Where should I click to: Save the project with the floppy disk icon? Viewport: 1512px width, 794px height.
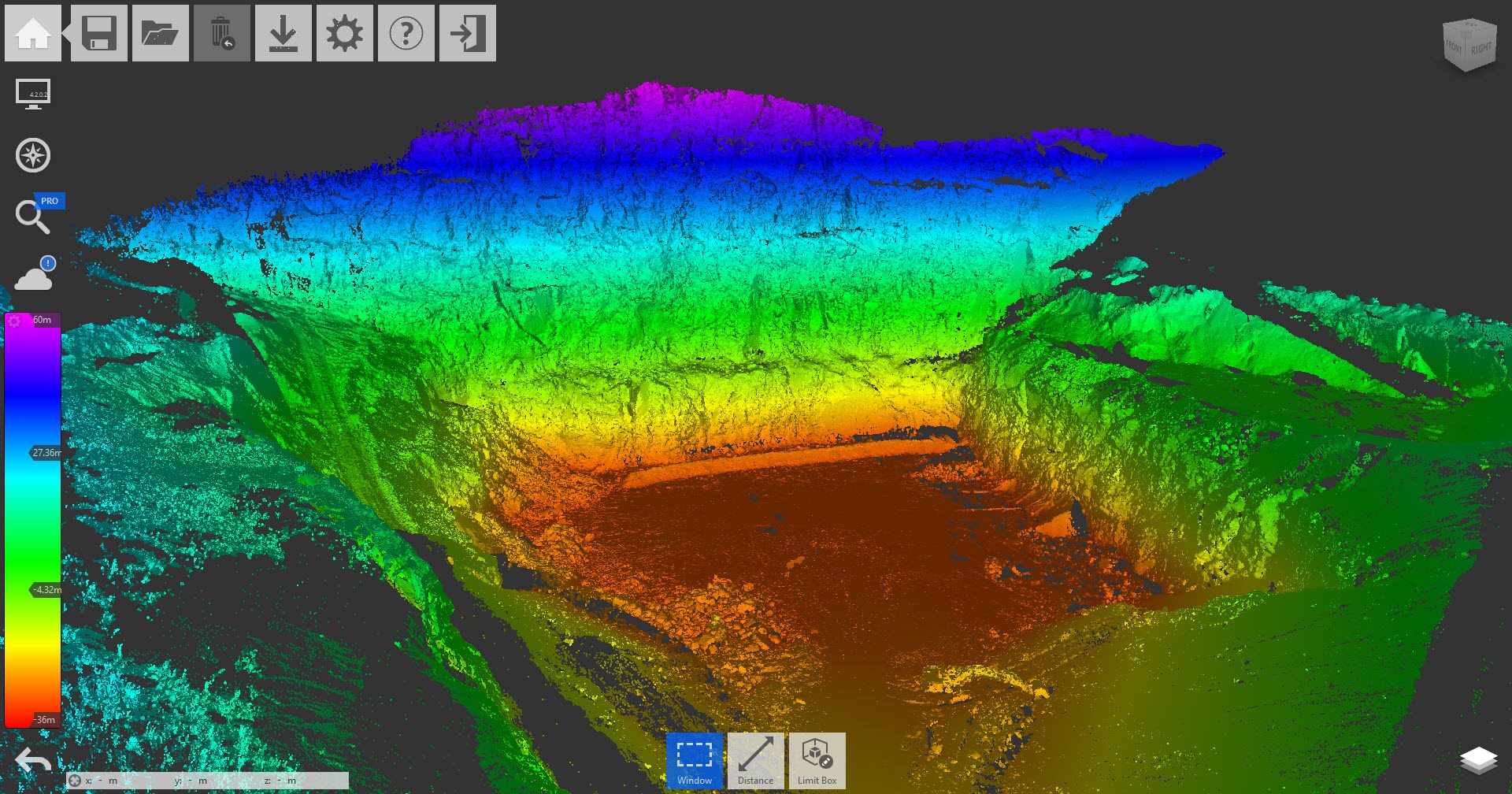click(x=99, y=33)
